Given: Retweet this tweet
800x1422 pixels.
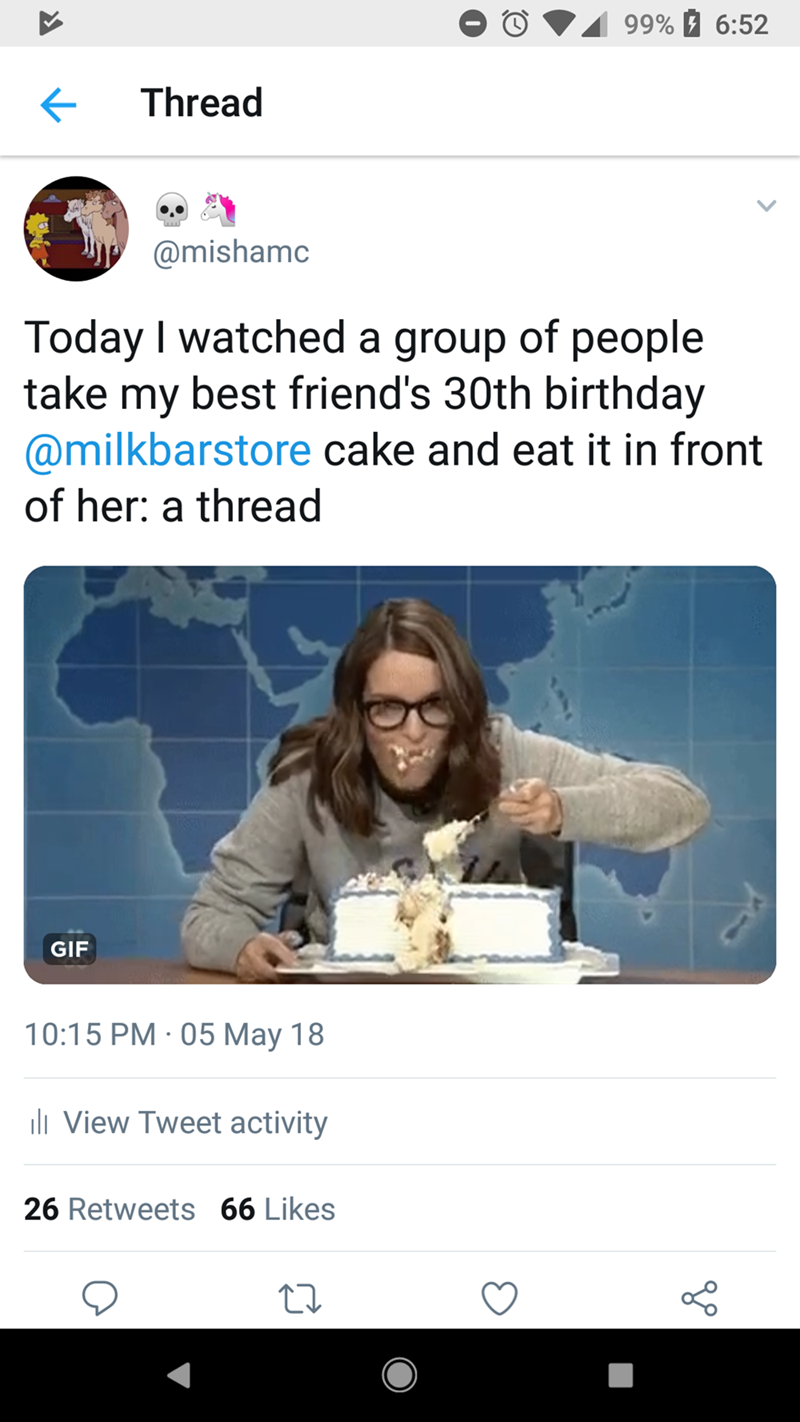Looking at the screenshot, I should 299,1298.
